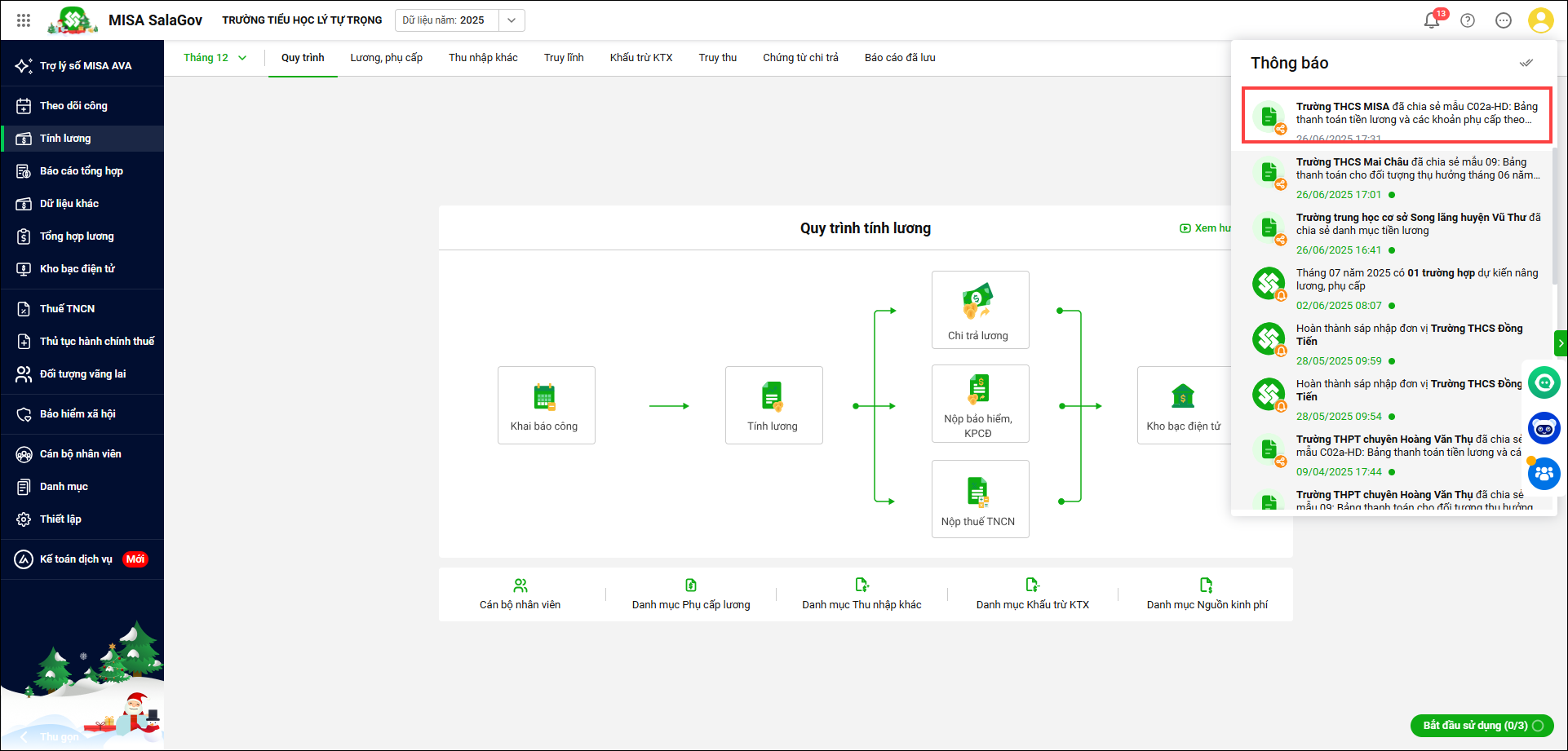Click the Khai báo công step

[x=546, y=405]
